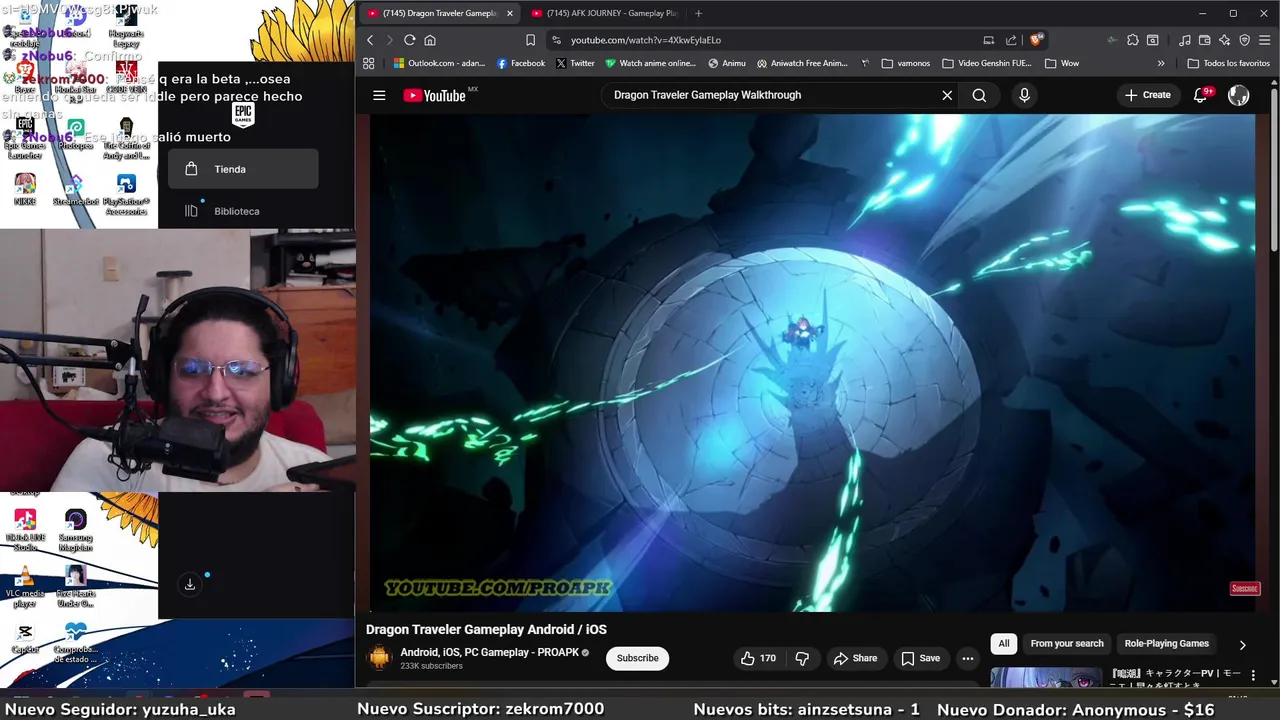
Task: Open Brave Shields lion icon
Action: click(x=1037, y=40)
